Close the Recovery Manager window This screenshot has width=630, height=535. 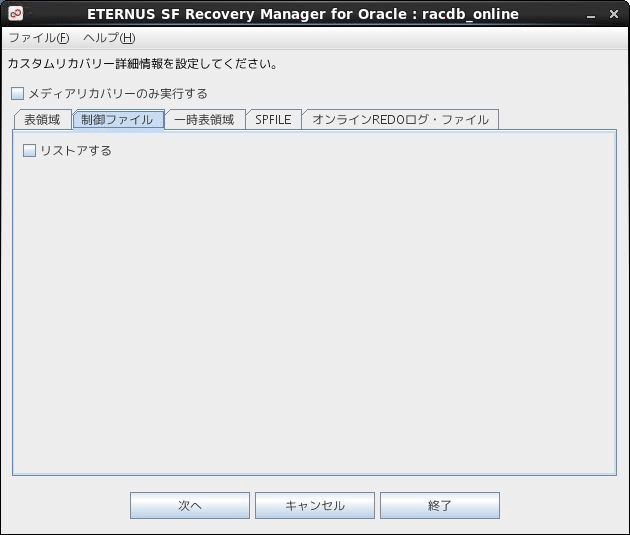614,14
